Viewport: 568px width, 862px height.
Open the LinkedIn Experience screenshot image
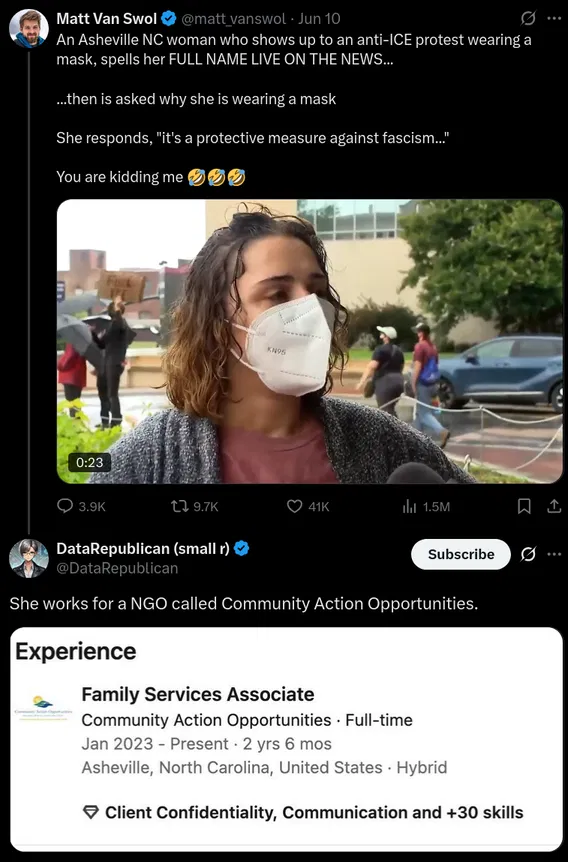click(x=286, y=739)
